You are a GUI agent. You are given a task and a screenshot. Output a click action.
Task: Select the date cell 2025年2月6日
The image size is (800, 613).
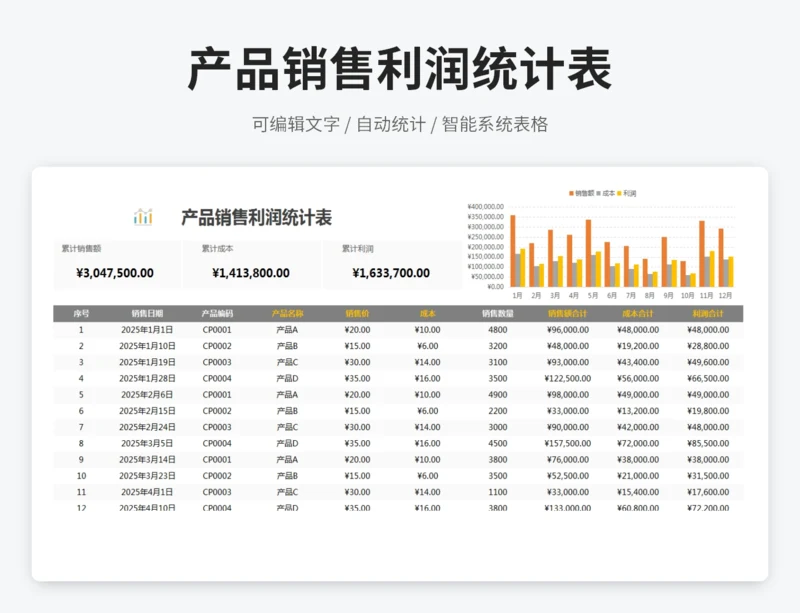[147, 395]
